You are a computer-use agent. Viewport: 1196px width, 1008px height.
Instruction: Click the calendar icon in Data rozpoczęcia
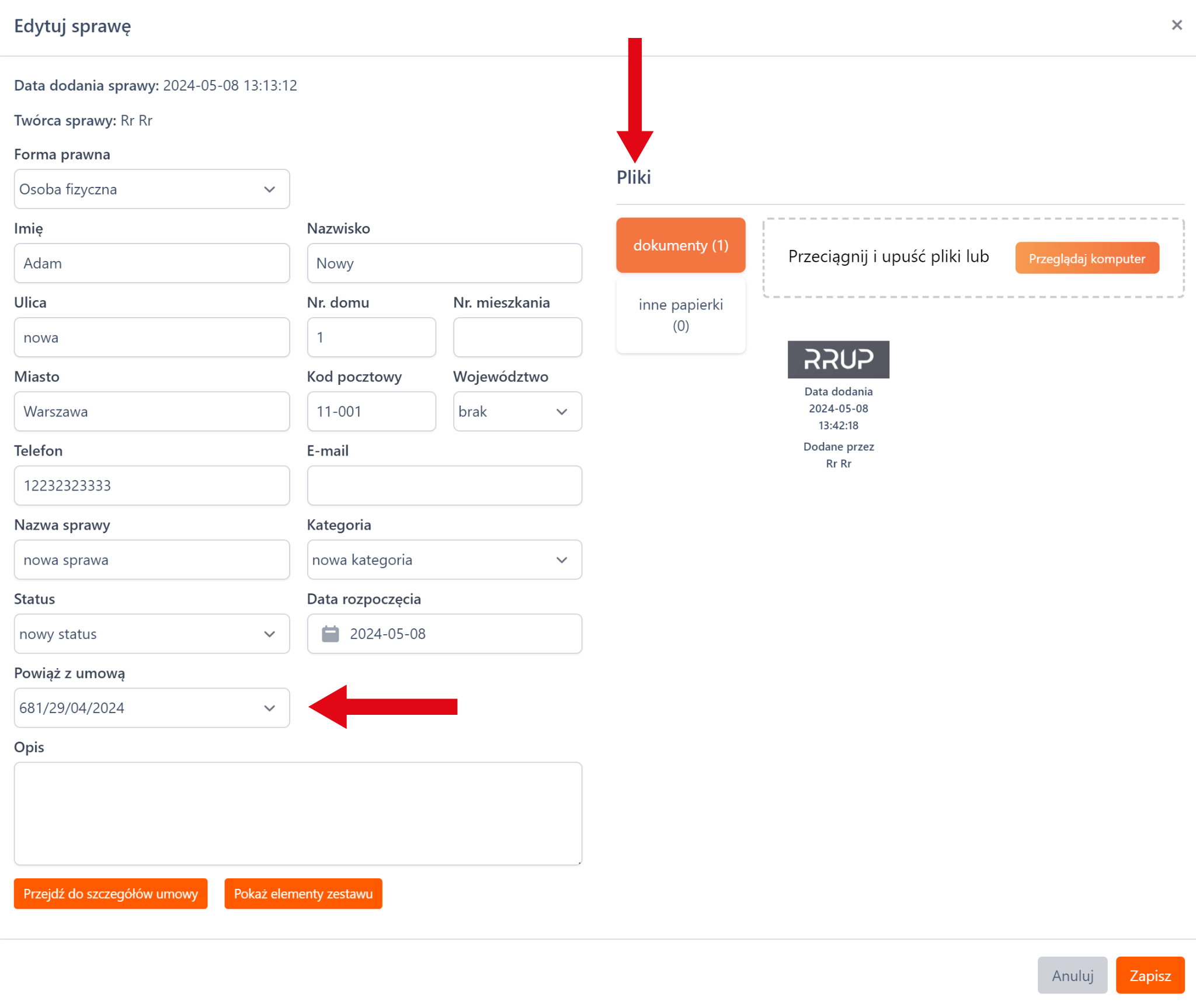click(331, 634)
